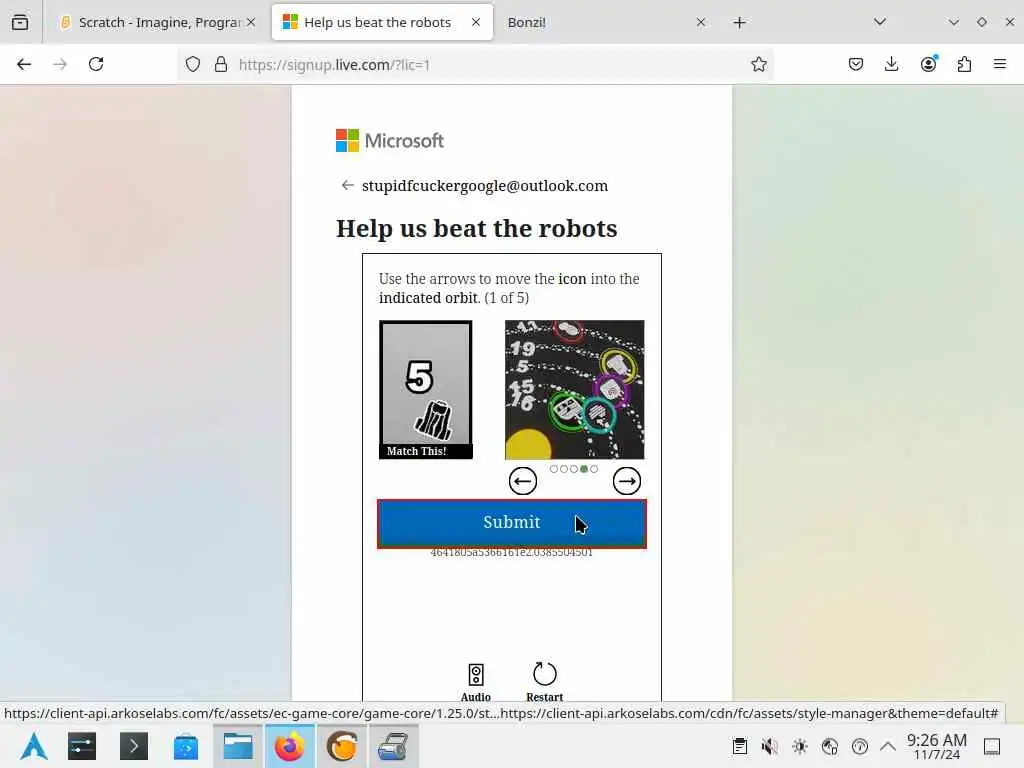The image size is (1024, 768).
Task: Open the Extensions menu
Action: tap(964, 64)
